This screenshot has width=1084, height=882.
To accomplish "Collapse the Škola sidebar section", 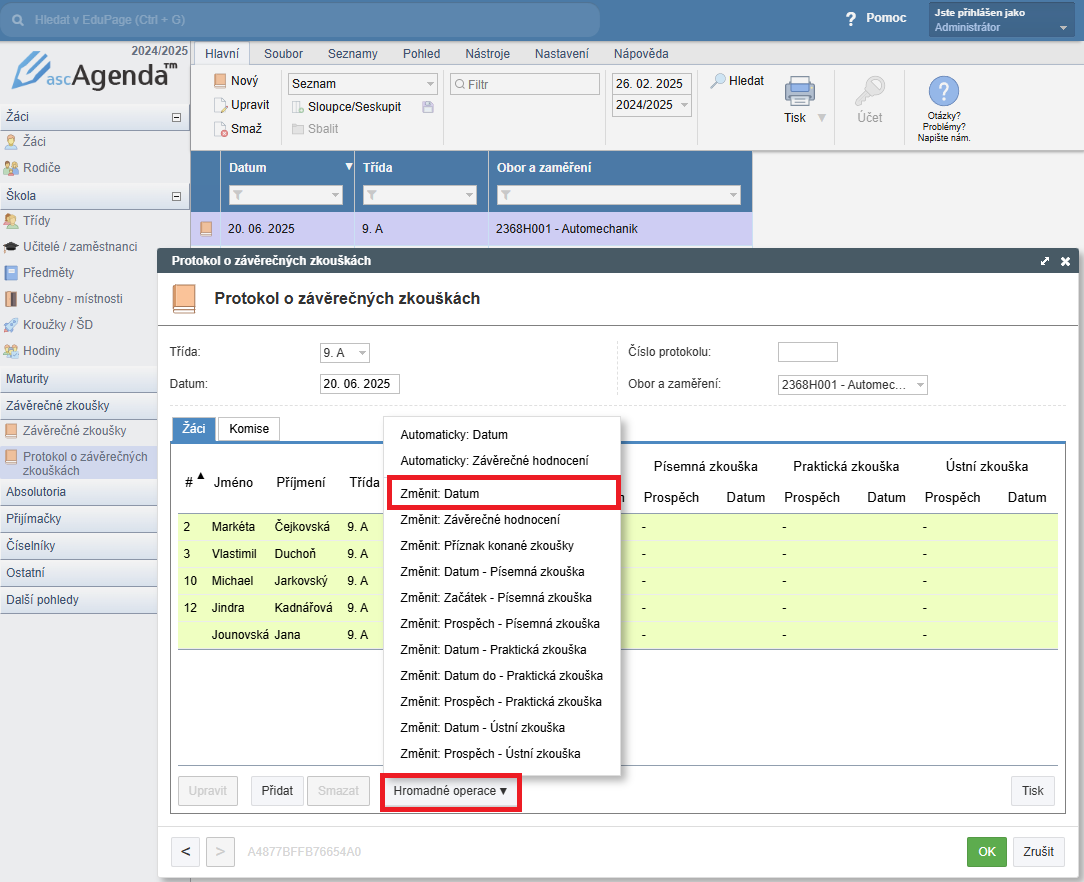I will [x=176, y=197].
